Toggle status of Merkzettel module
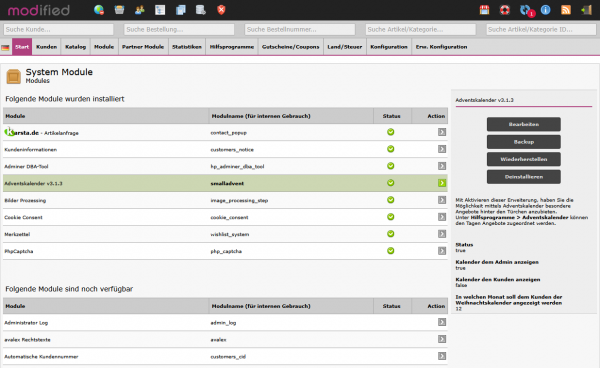 coord(391,234)
